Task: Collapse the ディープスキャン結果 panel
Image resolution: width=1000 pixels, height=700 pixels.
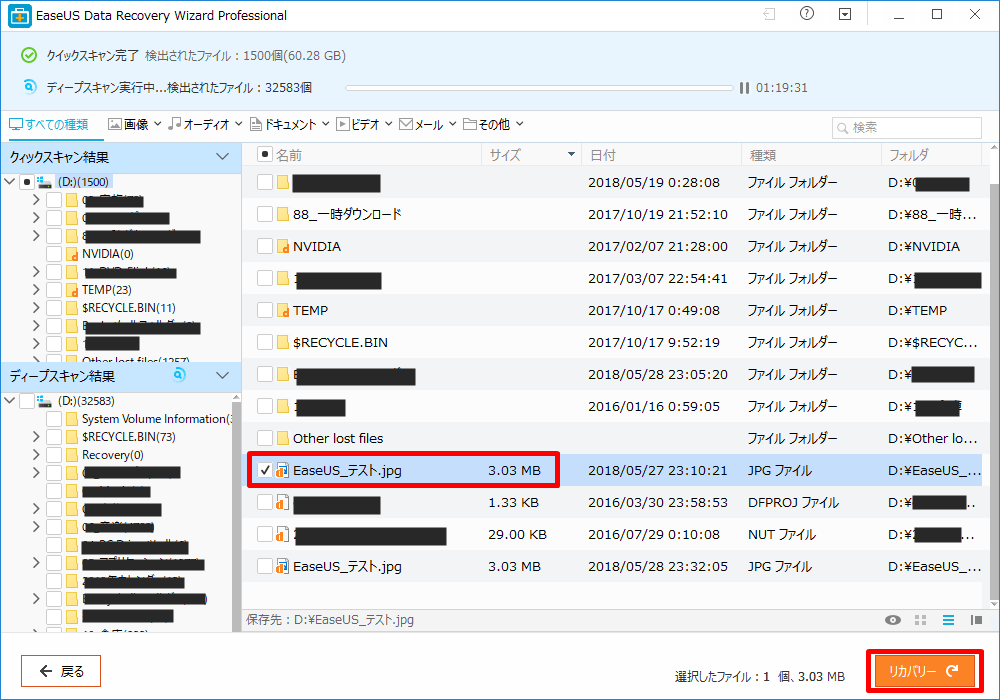Action: (x=222, y=376)
